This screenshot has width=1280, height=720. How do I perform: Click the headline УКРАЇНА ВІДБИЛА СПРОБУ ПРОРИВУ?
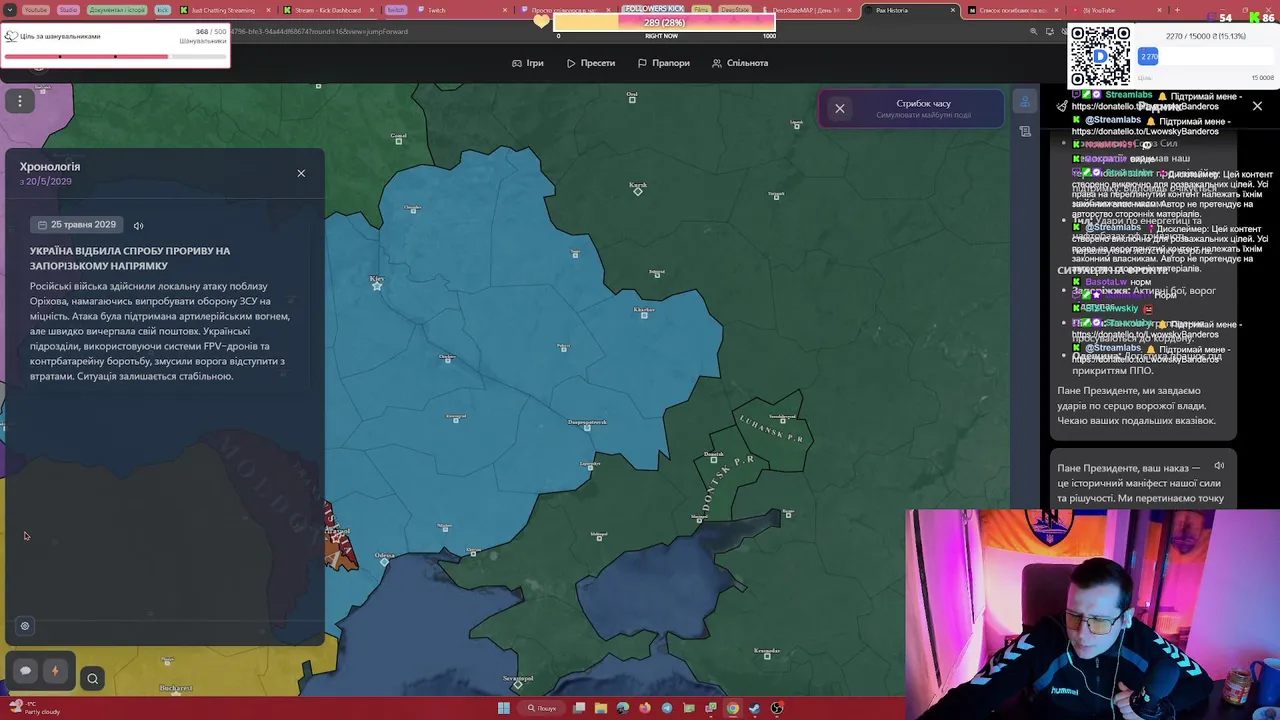[130, 258]
